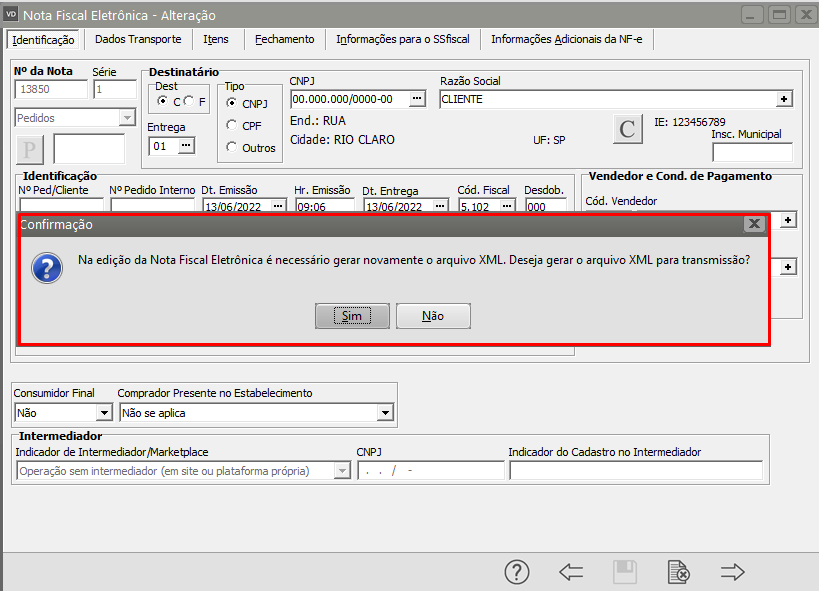Expand the Consumidor Final dropdown

(x=104, y=412)
